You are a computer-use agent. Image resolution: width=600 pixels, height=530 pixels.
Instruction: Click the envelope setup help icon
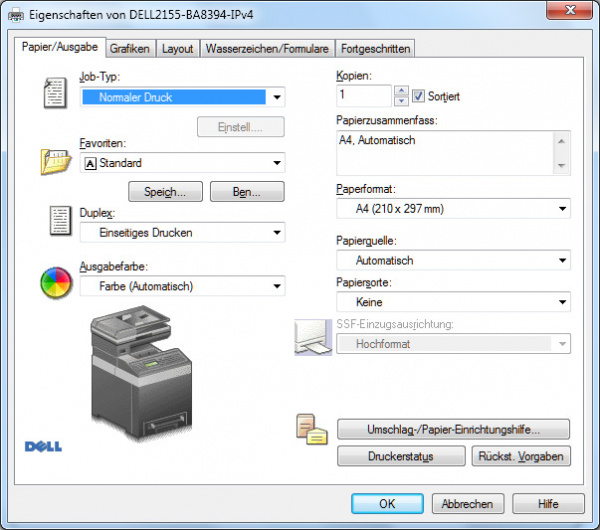point(311,428)
